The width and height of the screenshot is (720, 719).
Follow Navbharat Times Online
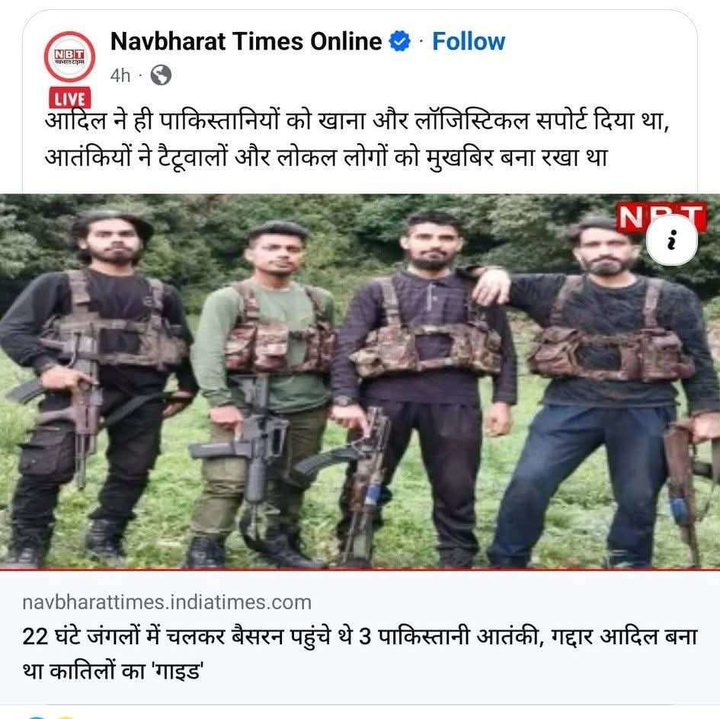pyautogui.click(x=468, y=41)
